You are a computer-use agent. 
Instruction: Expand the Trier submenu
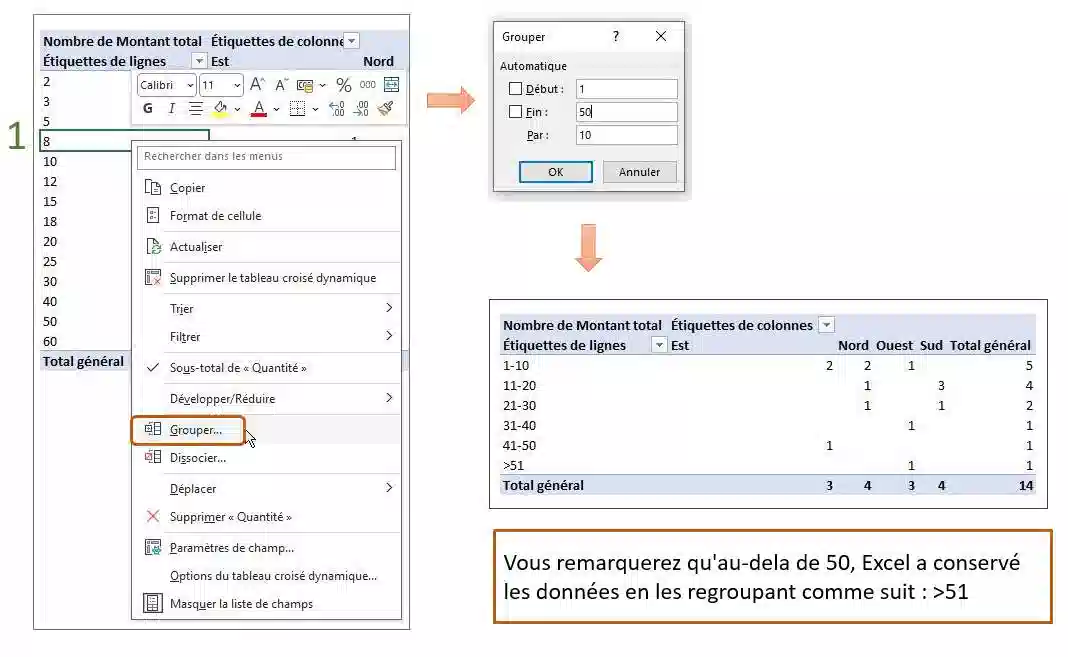pos(389,308)
